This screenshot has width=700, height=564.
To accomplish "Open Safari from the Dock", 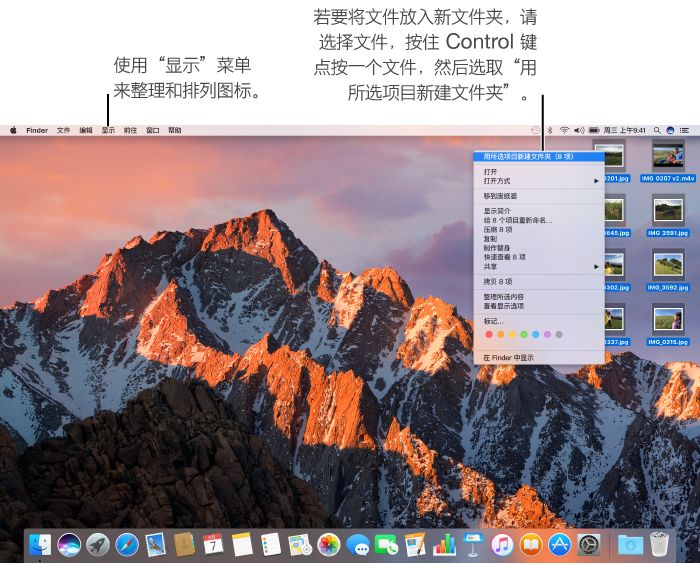I will coord(126,545).
